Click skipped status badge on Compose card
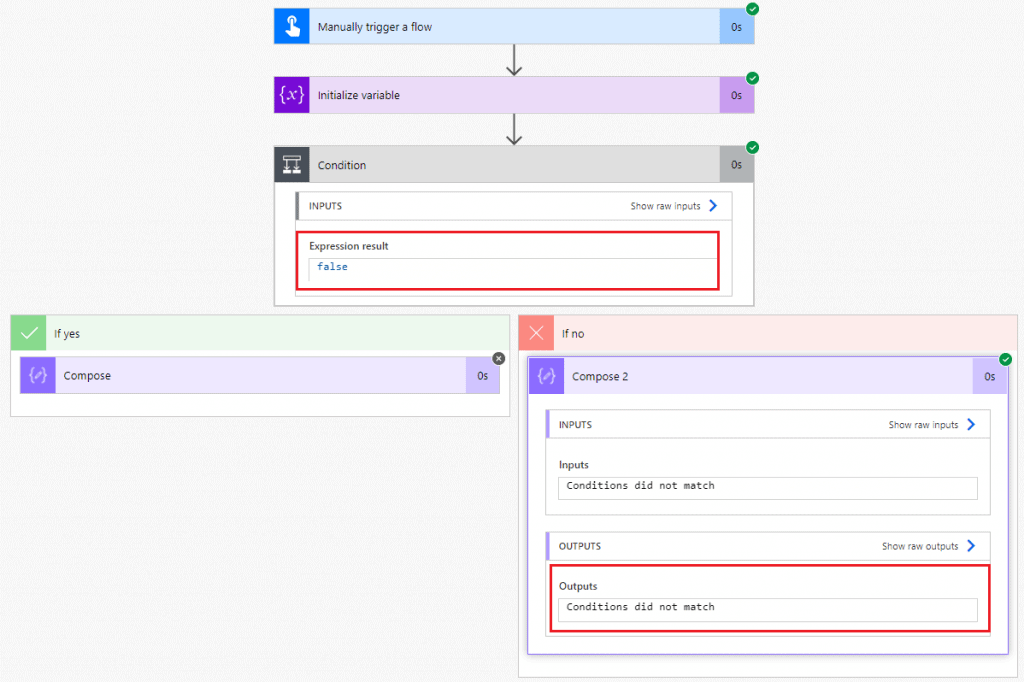The height and width of the screenshot is (682, 1024). pos(498,359)
